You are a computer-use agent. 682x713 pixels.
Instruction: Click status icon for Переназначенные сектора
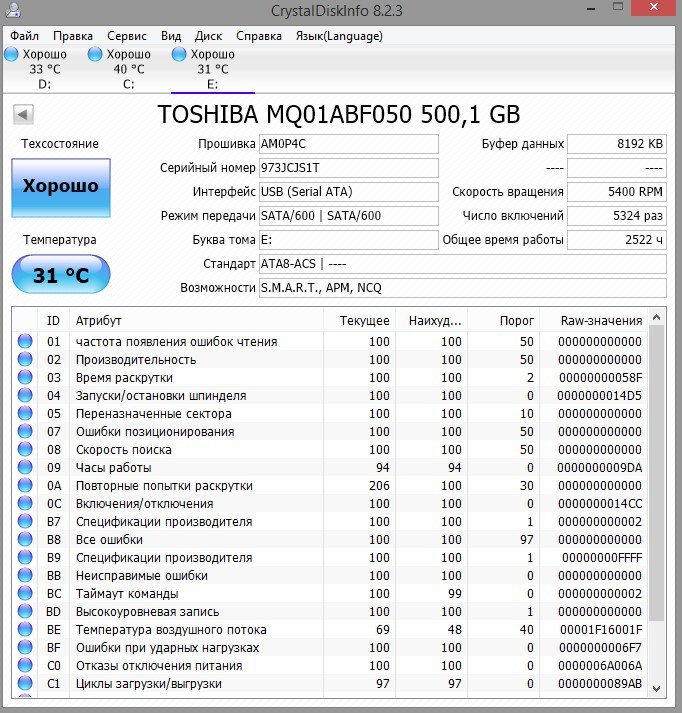(x=25, y=413)
